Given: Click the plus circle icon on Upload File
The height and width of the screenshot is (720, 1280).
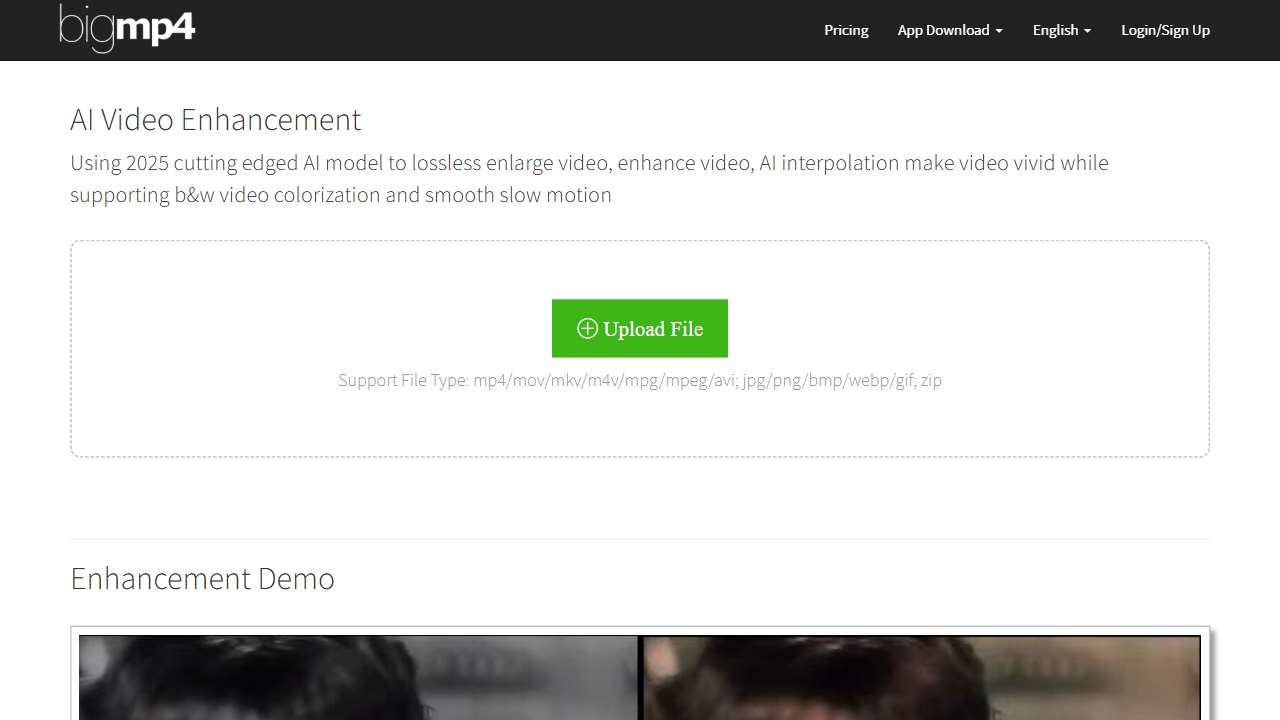Looking at the screenshot, I should coord(587,329).
